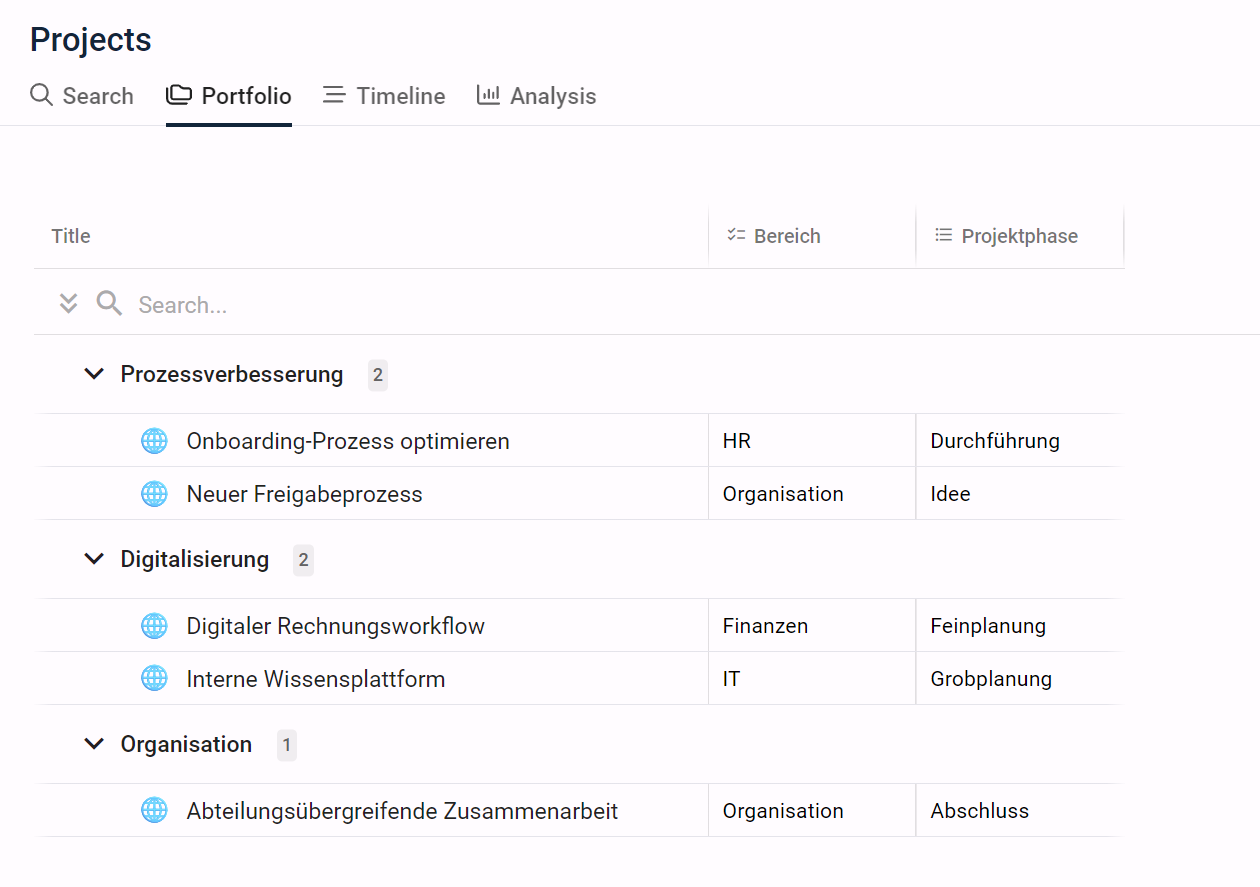This screenshot has height=887, width=1260.
Task: Sort by the Bereich column header
Action: (787, 236)
